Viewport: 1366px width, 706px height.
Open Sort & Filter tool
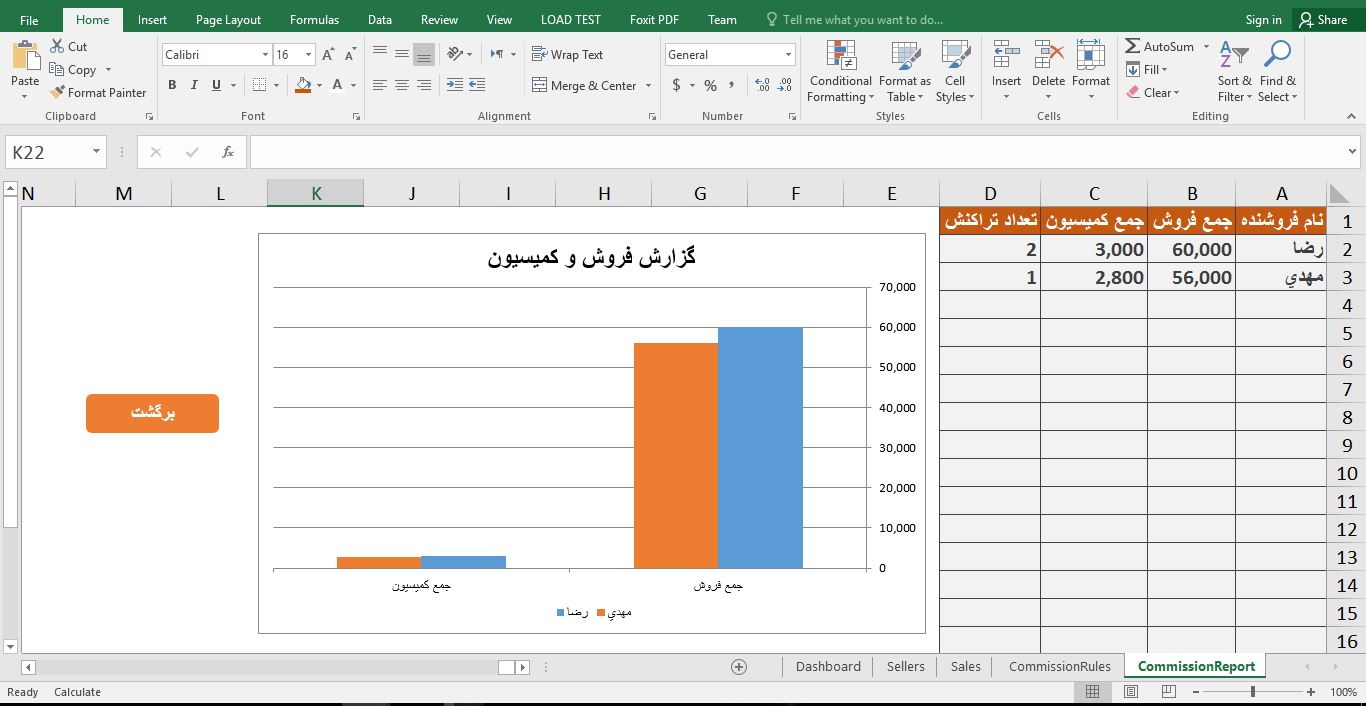click(1234, 73)
